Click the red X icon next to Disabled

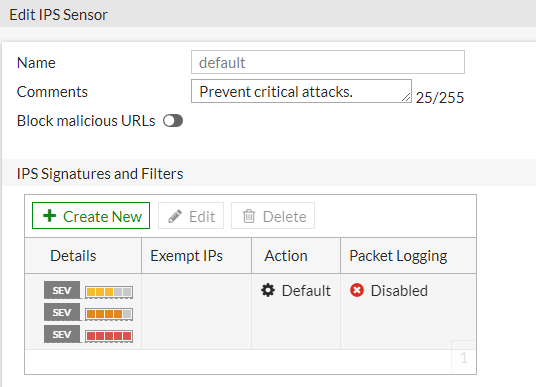(357, 290)
